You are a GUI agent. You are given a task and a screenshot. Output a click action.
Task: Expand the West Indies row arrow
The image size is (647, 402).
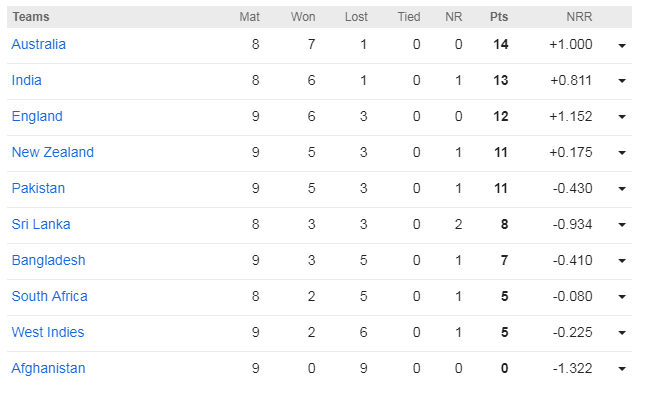(622, 334)
